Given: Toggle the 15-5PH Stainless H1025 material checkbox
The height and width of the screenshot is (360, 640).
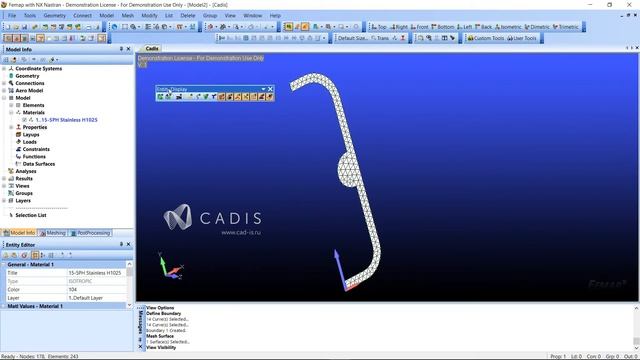Looking at the screenshot, I should click(24, 120).
